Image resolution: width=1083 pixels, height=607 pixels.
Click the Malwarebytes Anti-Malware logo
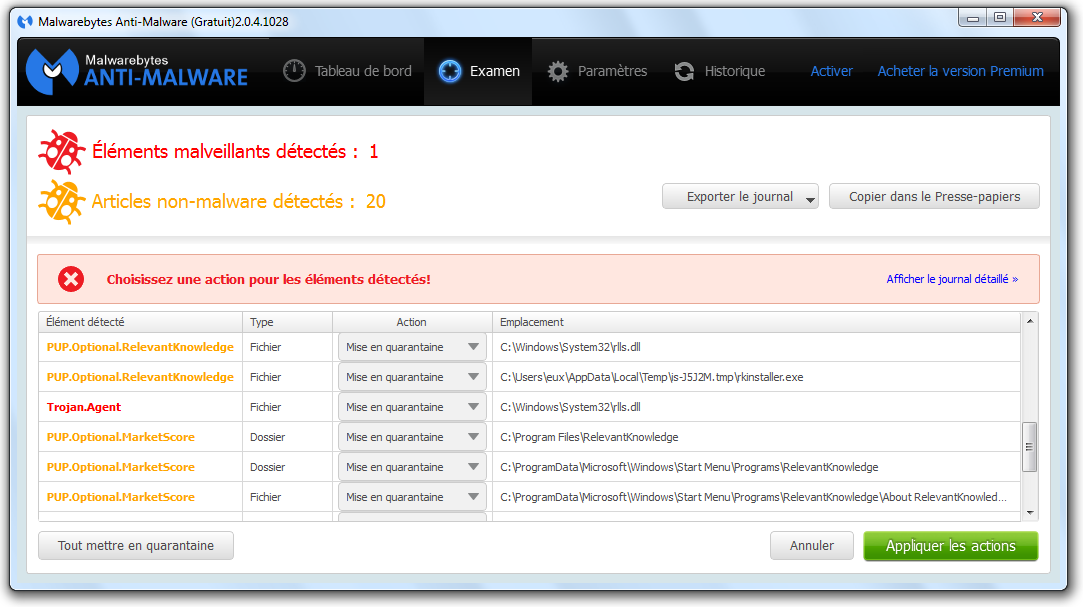pyautogui.click(x=137, y=71)
